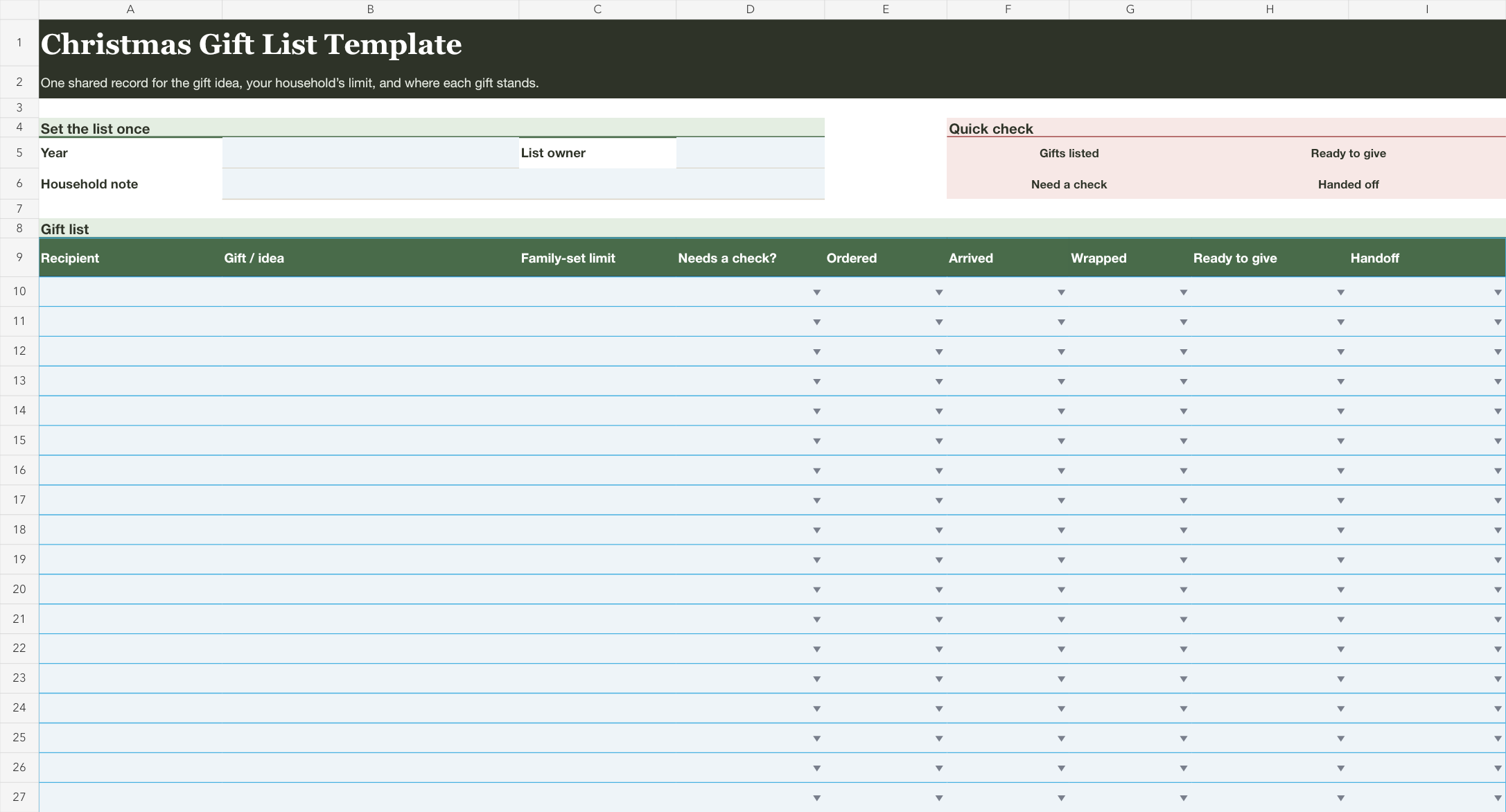Click the 'Family-set limit' table header
This screenshot has width=1506, height=812.
568,258
